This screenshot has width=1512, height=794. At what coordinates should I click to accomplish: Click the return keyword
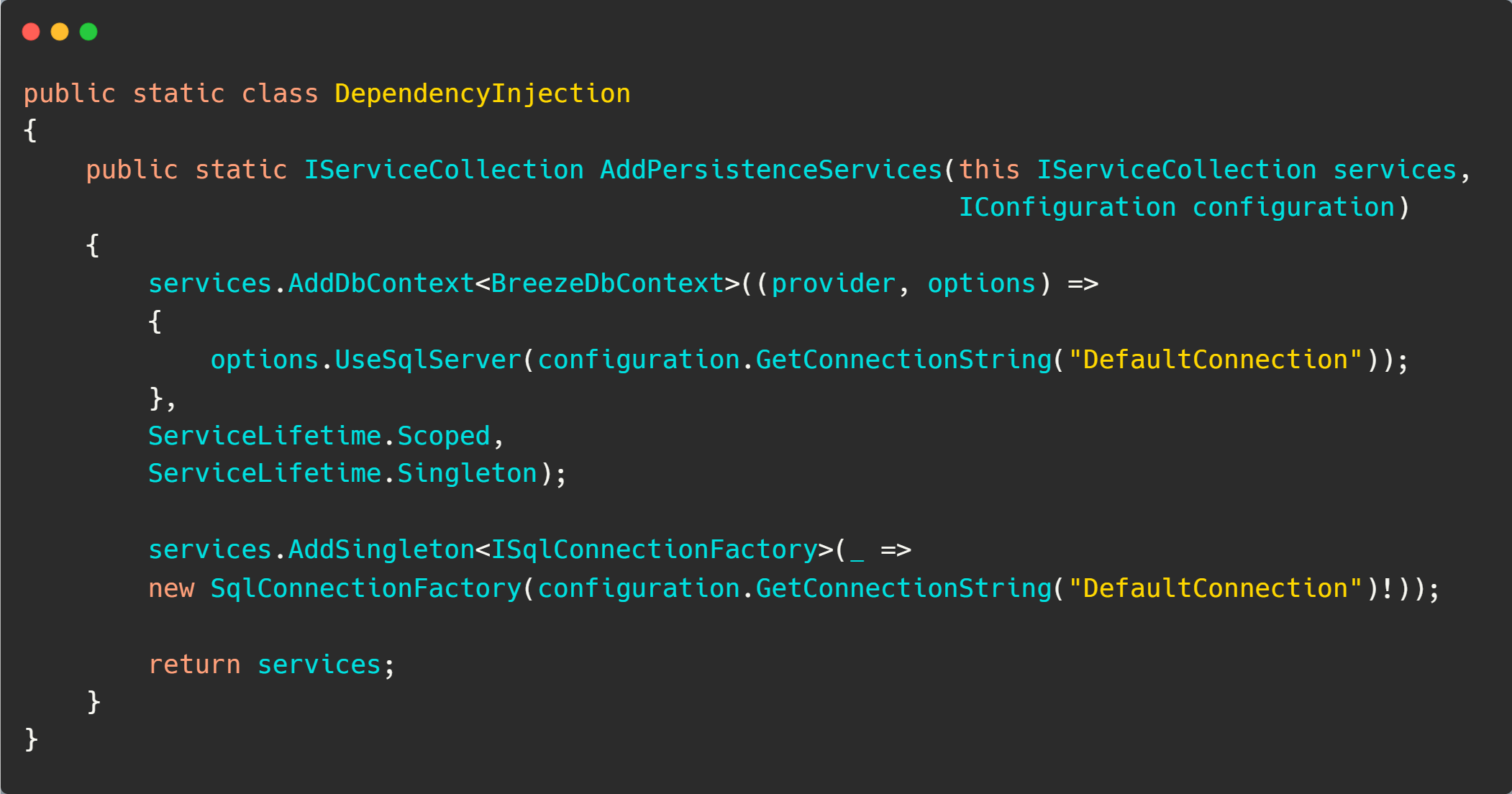coord(194,665)
